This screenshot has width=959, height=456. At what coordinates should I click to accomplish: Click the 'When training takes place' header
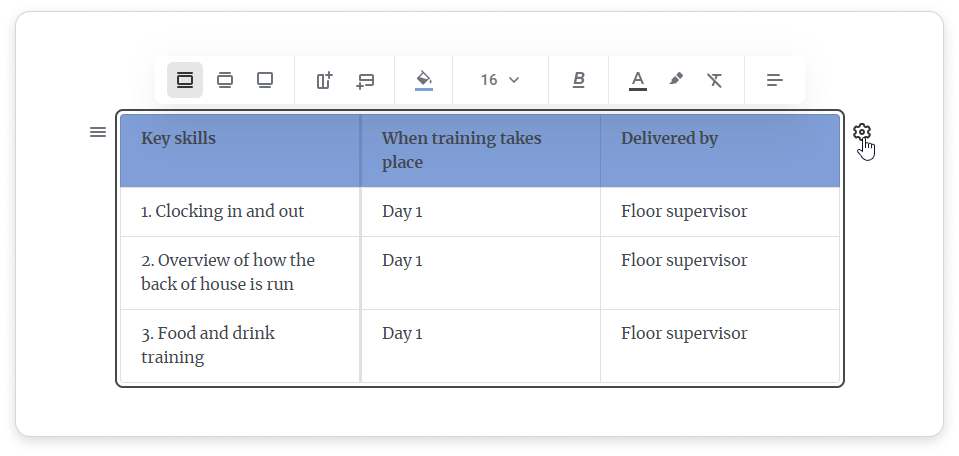(x=461, y=150)
